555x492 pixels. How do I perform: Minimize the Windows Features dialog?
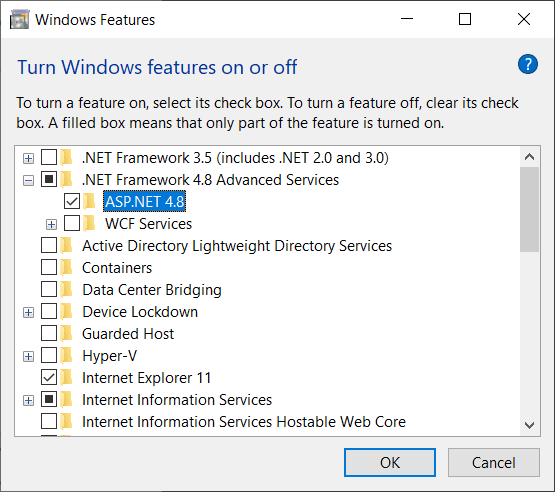click(407, 19)
